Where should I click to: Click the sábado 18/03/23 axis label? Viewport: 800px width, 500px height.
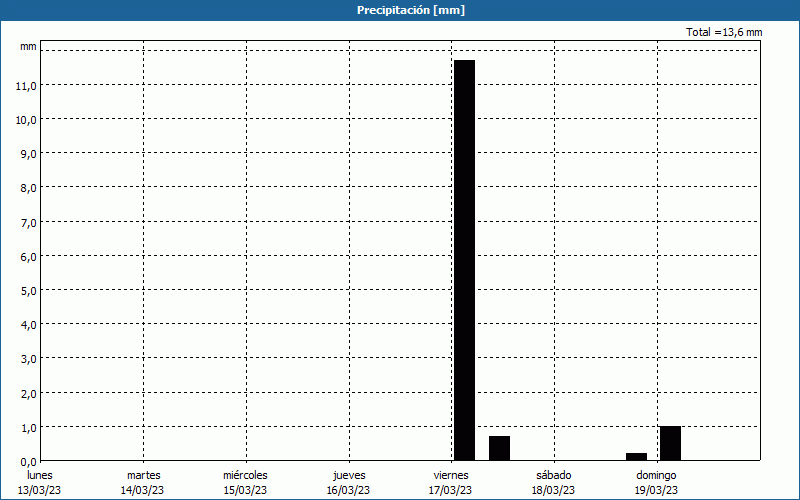click(x=554, y=483)
